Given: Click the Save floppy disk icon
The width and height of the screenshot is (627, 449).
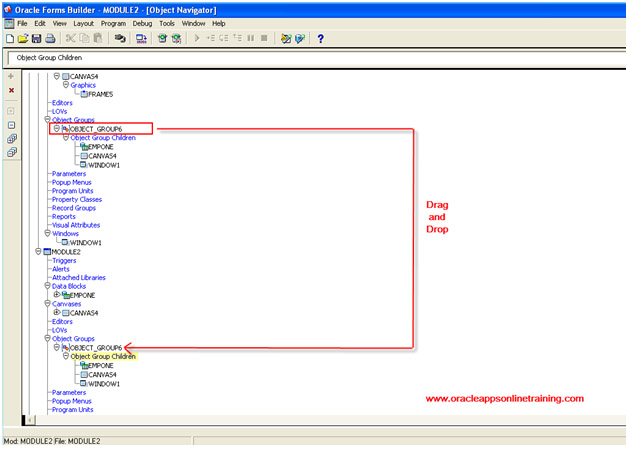Looking at the screenshot, I should pos(36,39).
